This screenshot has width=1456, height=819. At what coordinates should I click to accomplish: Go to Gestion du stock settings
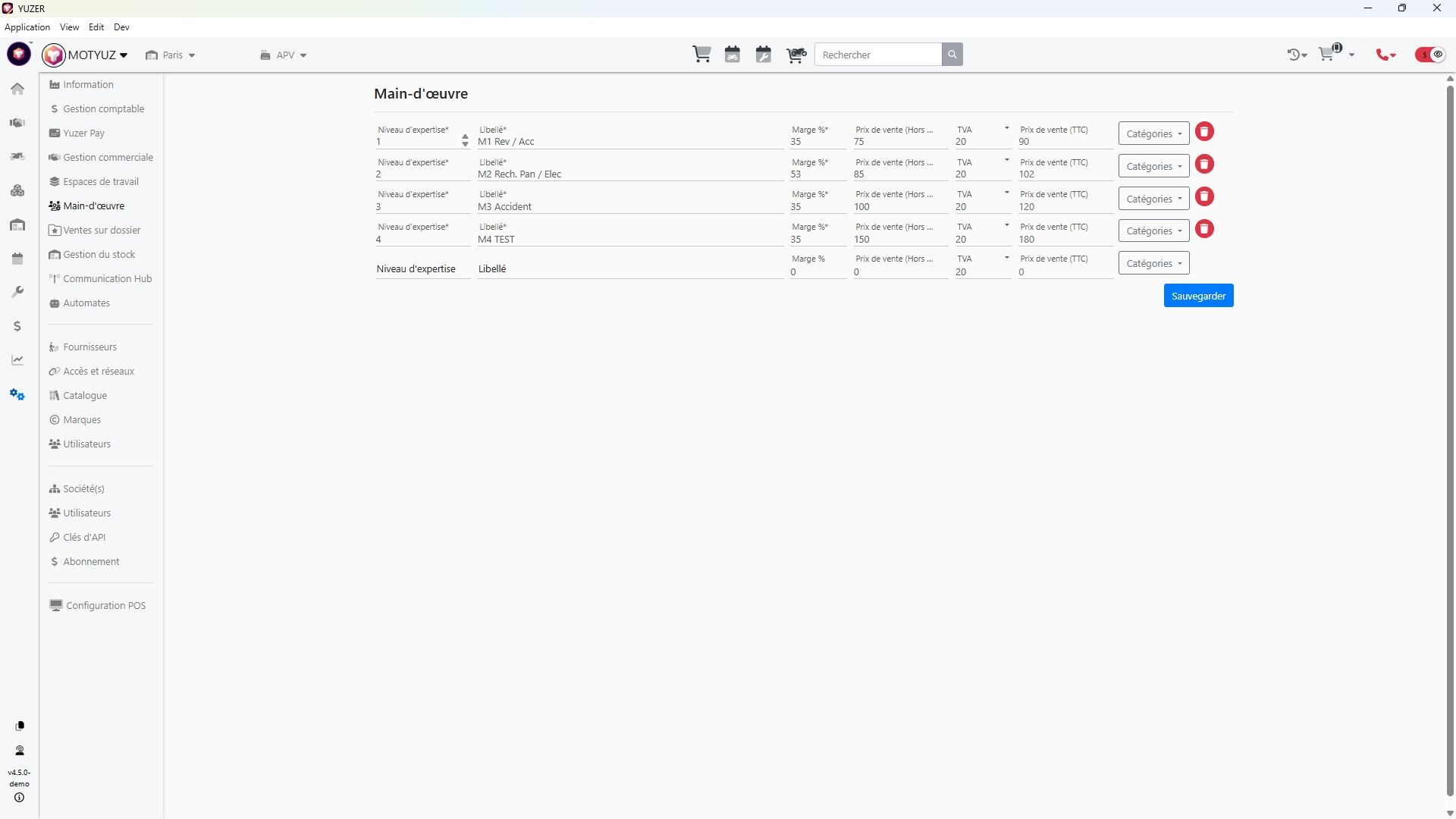(99, 255)
